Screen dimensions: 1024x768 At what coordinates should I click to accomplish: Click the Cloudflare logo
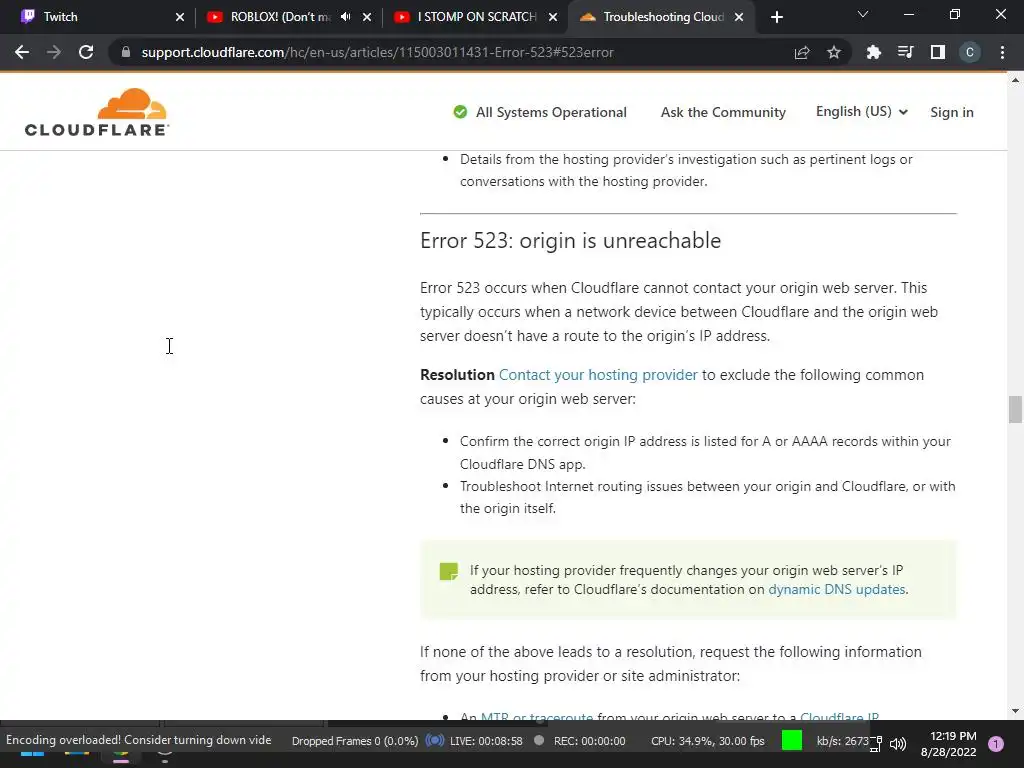coord(97,112)
